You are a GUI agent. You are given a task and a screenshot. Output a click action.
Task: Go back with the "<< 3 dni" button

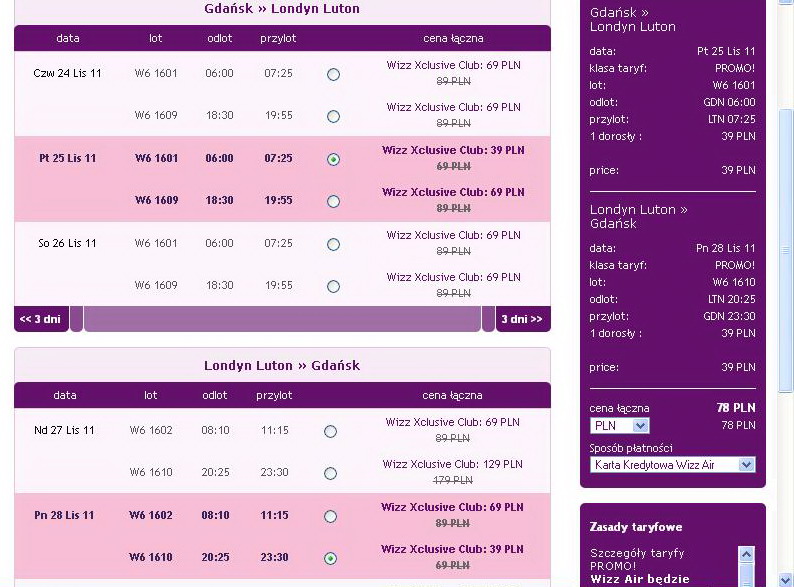(41, 319)
